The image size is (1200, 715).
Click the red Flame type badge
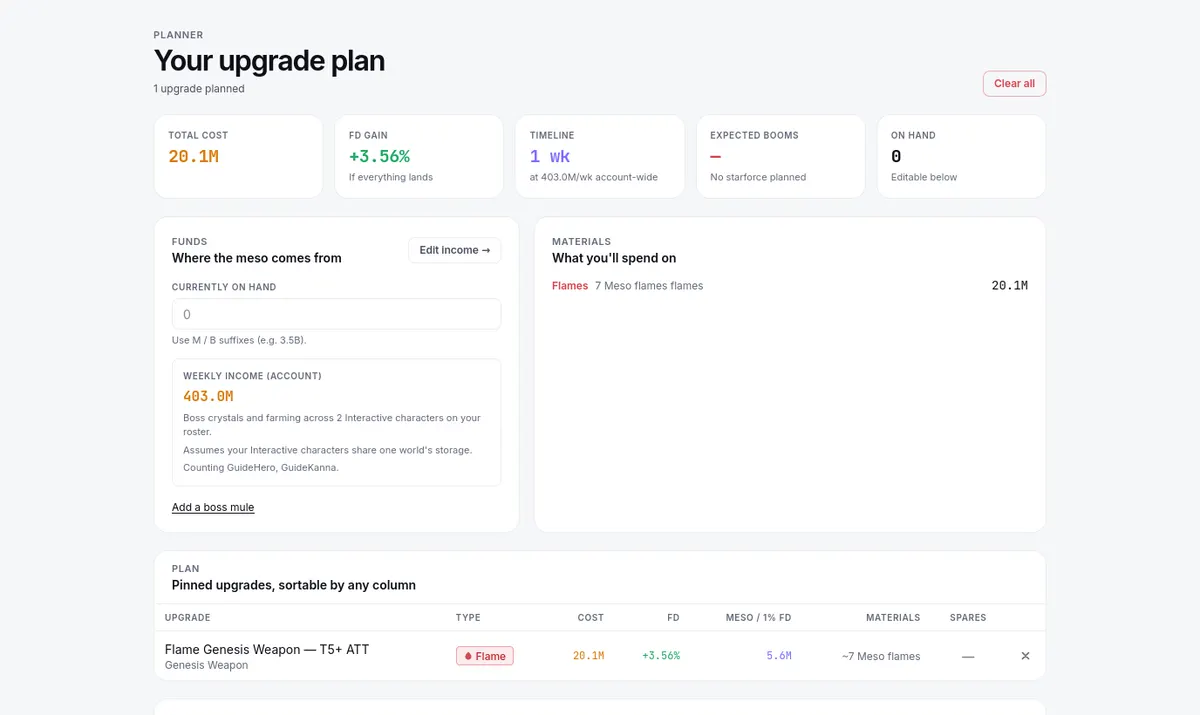tap(485, 656)
